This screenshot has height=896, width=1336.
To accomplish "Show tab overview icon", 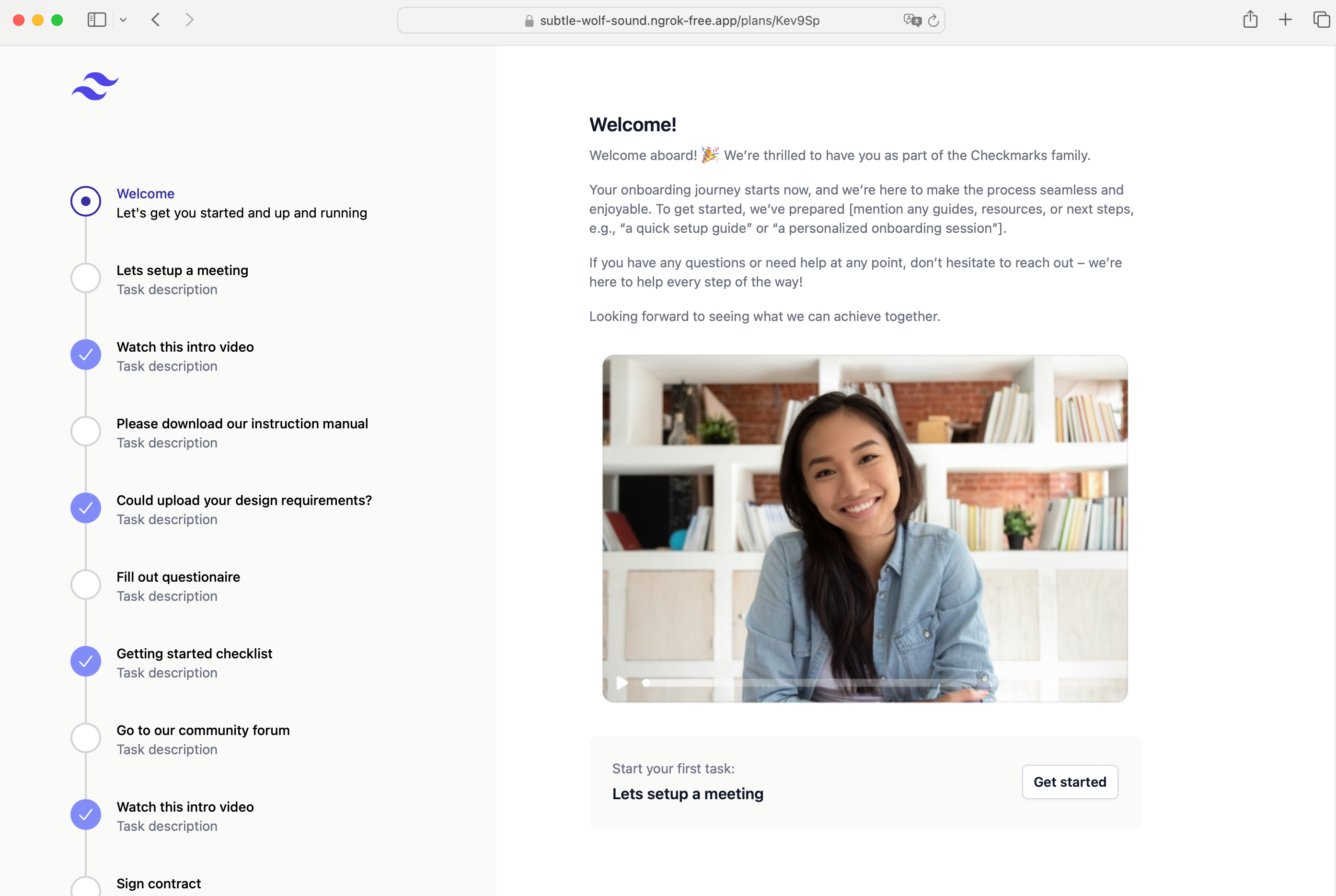I will [1321, 20].
